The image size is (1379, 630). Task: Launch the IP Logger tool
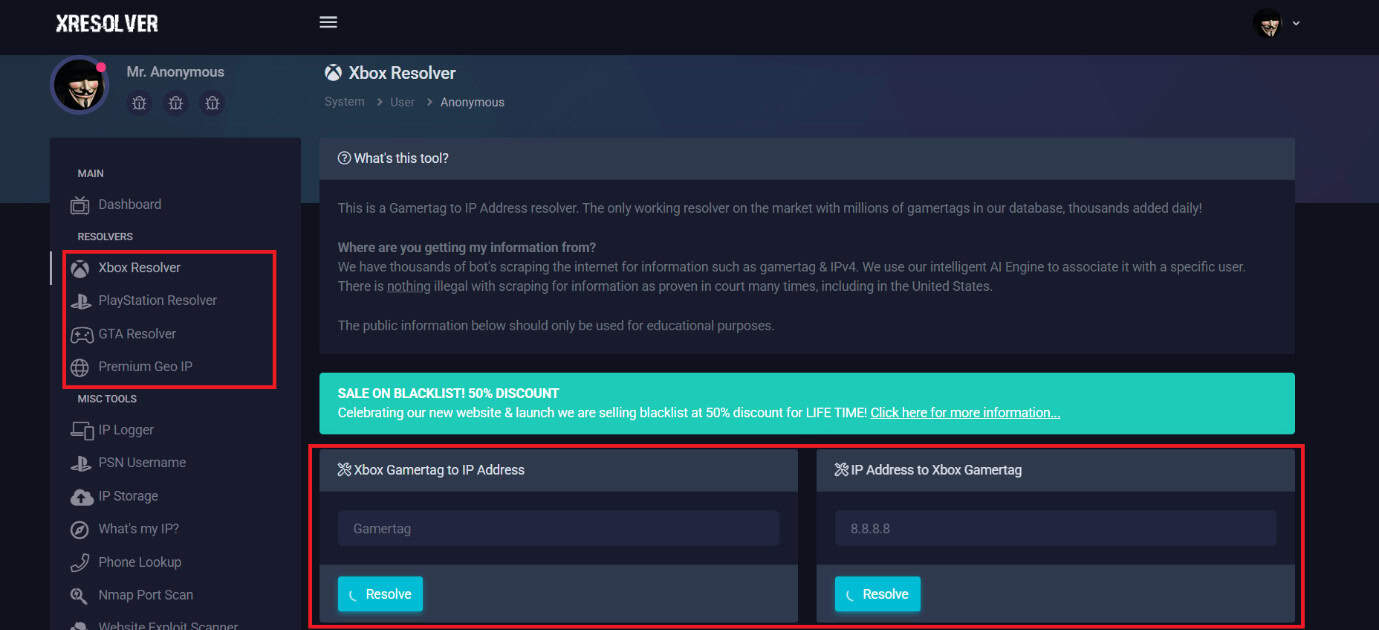124,429
